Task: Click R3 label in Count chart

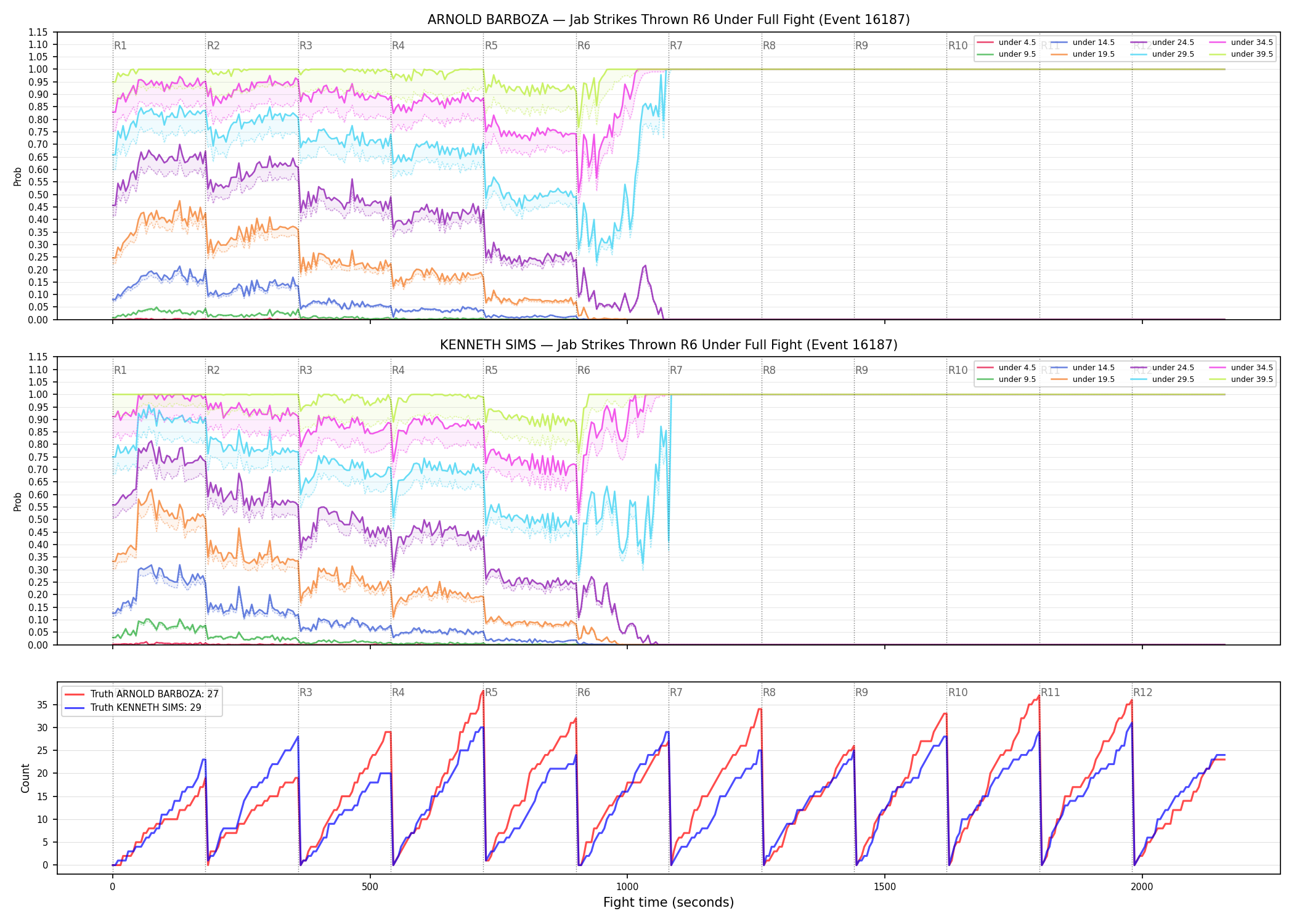Action: 306,692
